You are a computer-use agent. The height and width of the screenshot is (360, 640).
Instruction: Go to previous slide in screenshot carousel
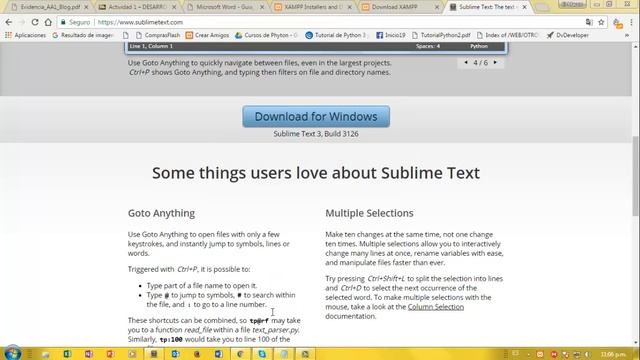coord(466,62)
